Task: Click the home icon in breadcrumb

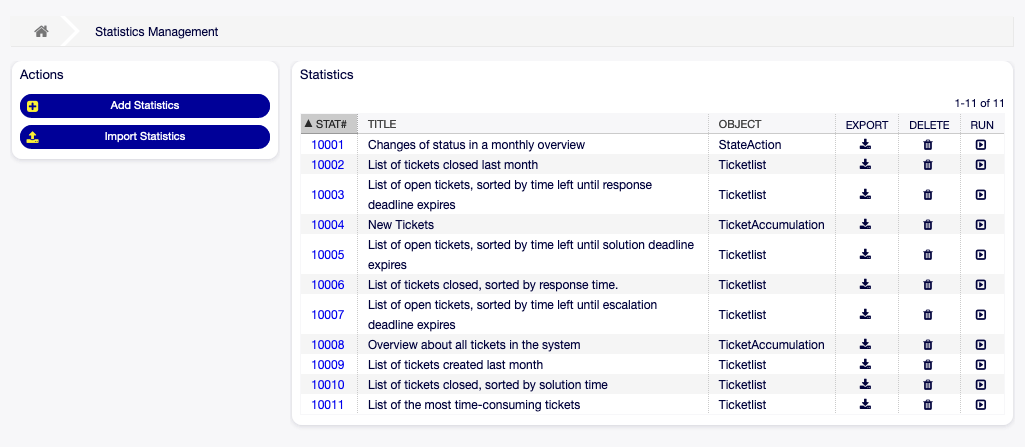Action: coord(41,32)
